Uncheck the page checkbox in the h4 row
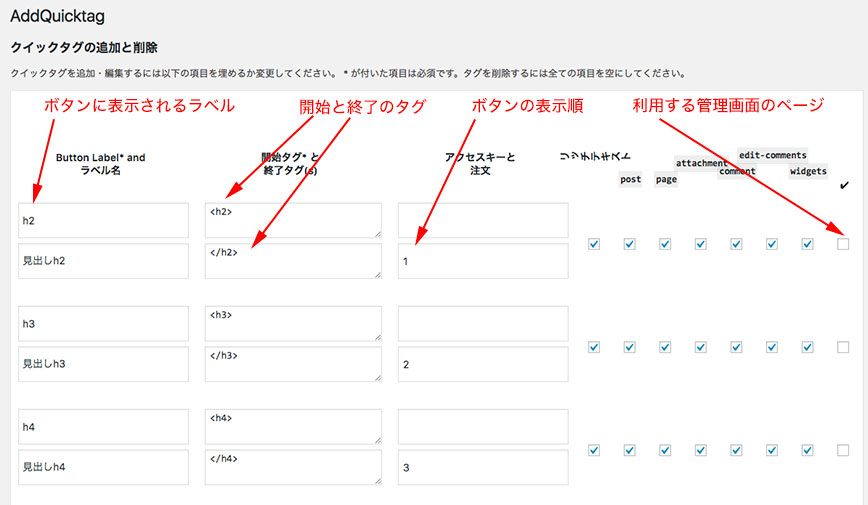868x505 pixels. pyautogui.click(x=665, y=450)
